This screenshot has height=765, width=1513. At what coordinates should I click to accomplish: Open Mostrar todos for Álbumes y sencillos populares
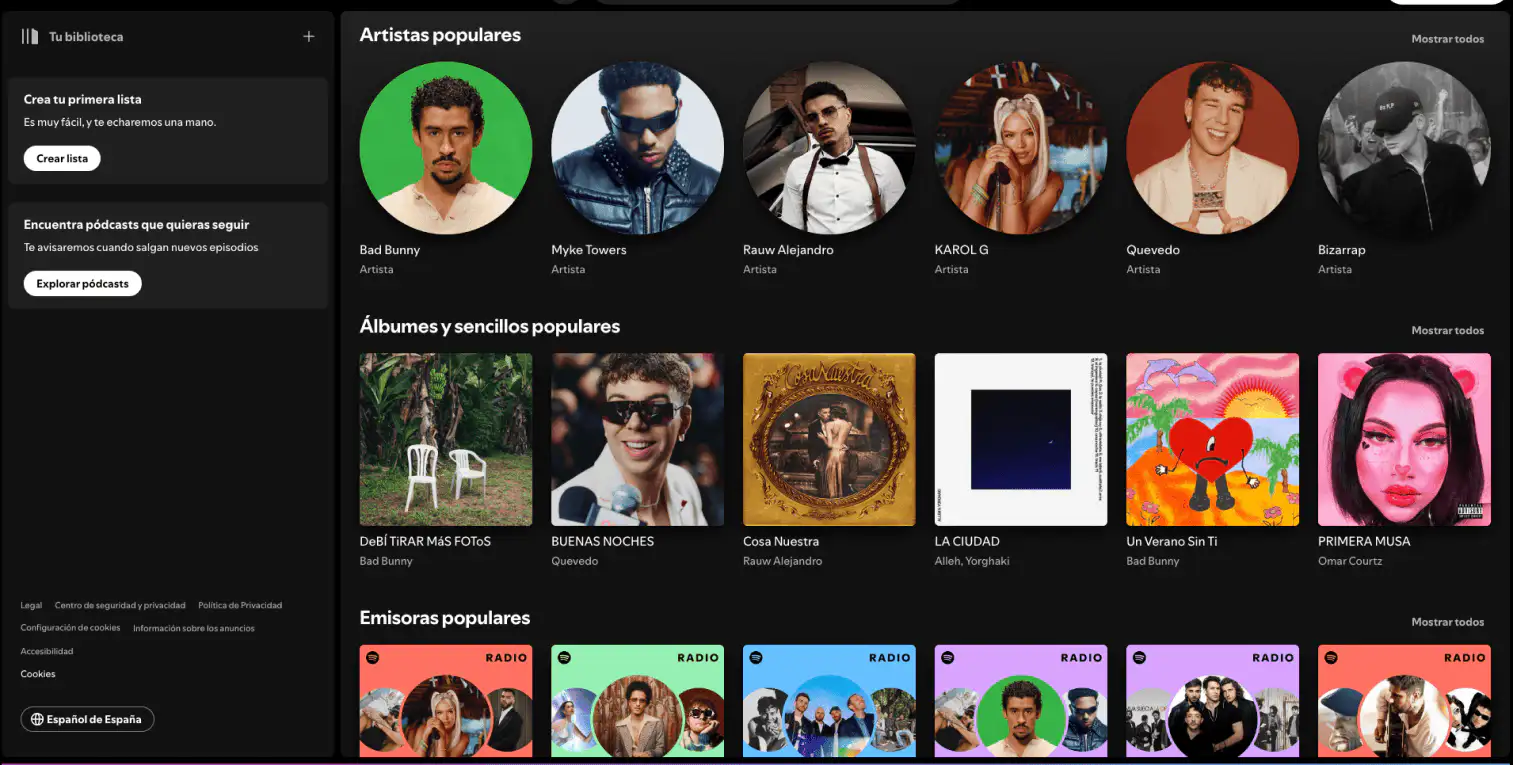tap(1447, 330)
